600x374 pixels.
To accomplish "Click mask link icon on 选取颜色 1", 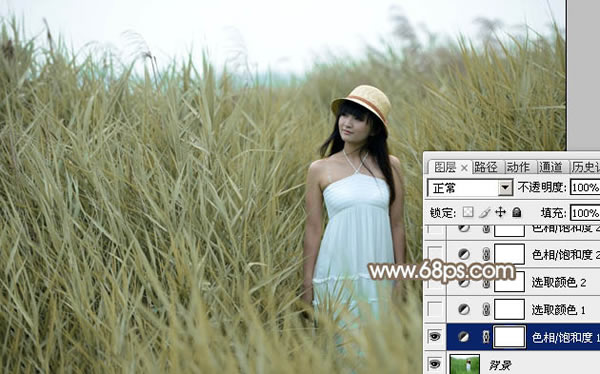I will [x=486, y=309].
